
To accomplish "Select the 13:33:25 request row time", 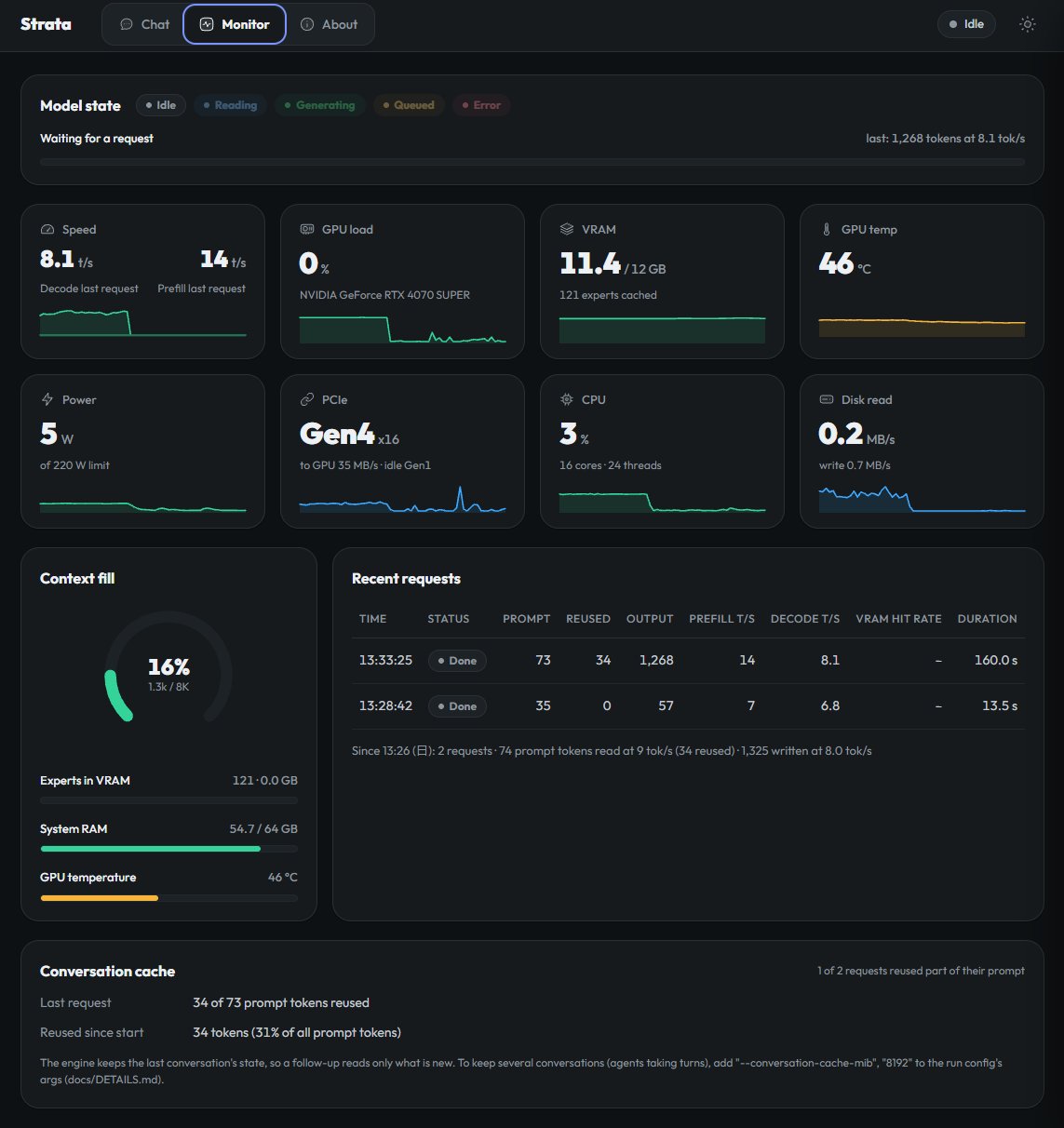I will [385, 660].
